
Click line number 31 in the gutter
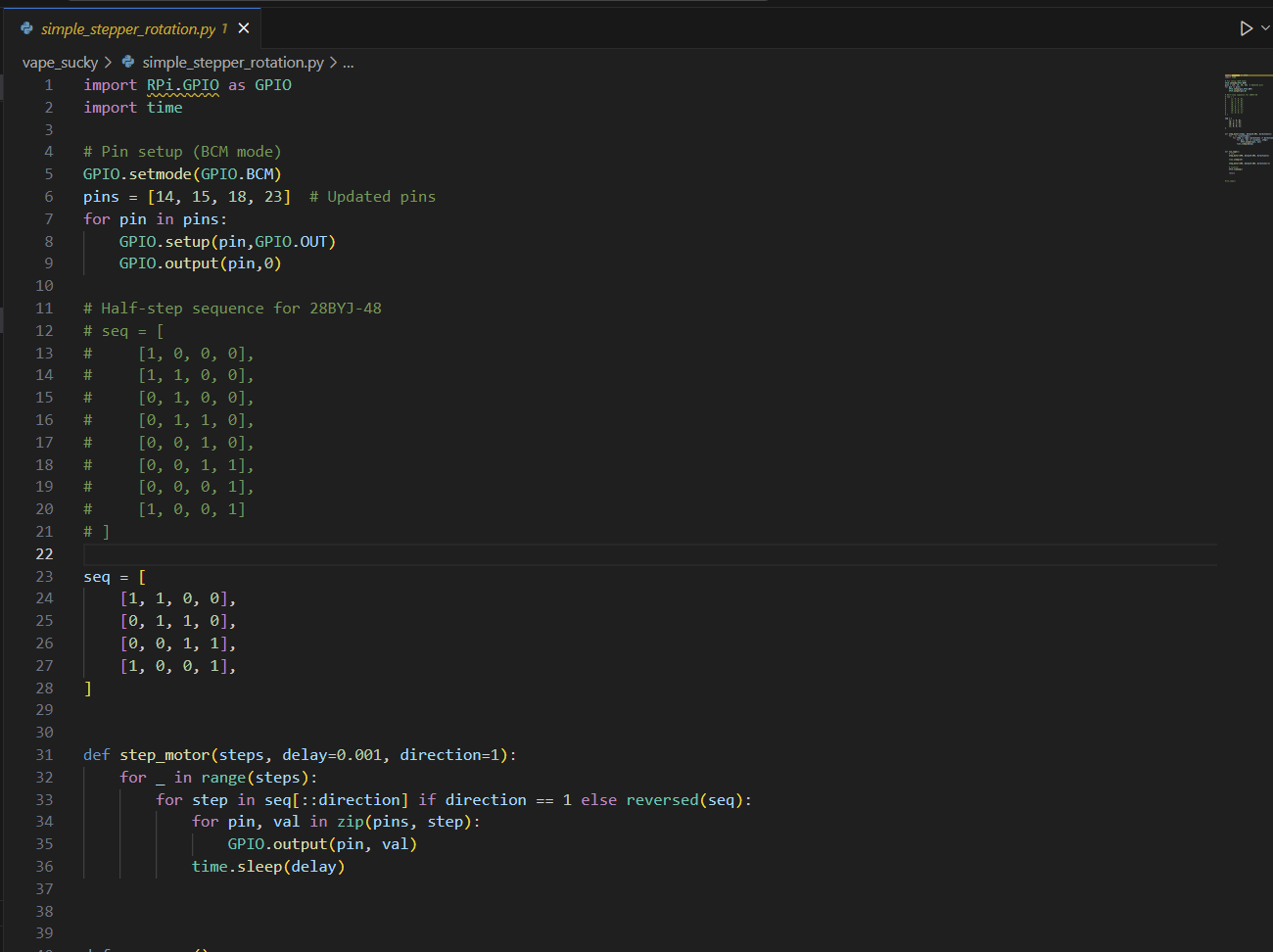[x=45, y=755]
